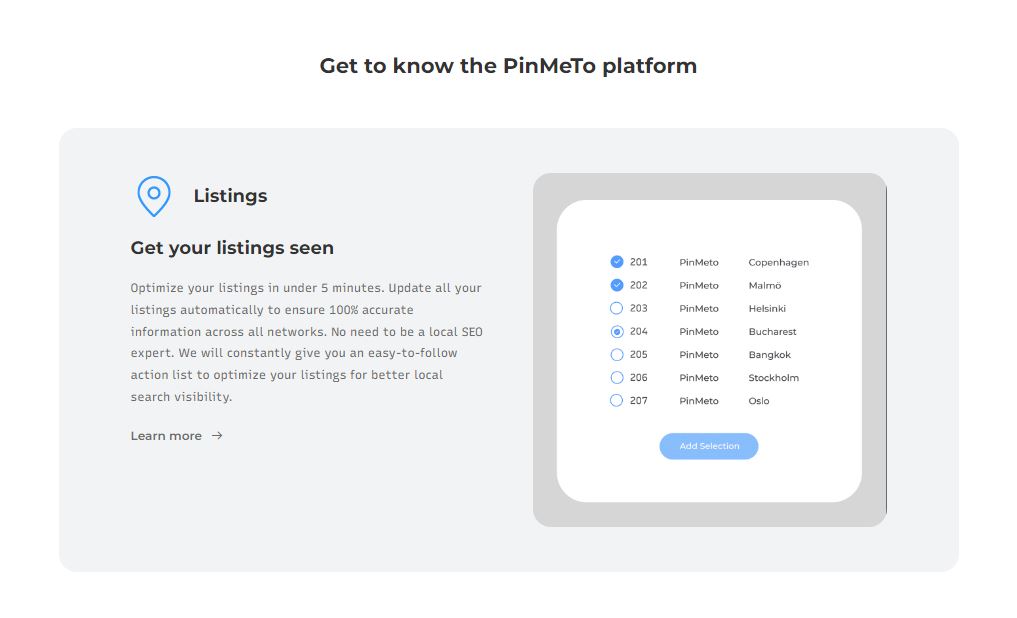Uncheck the 202 Malmö checkbox
The width and height of the screenshot is (1017, 618).
617,285
